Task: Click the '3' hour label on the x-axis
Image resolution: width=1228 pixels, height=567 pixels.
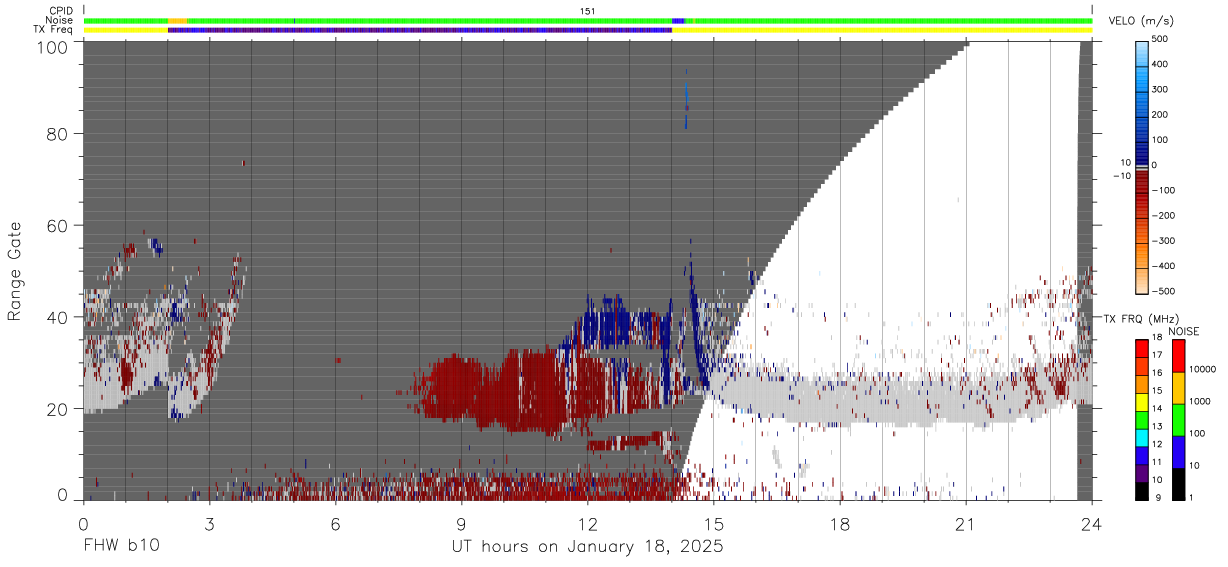Action: tap(209, 523)
